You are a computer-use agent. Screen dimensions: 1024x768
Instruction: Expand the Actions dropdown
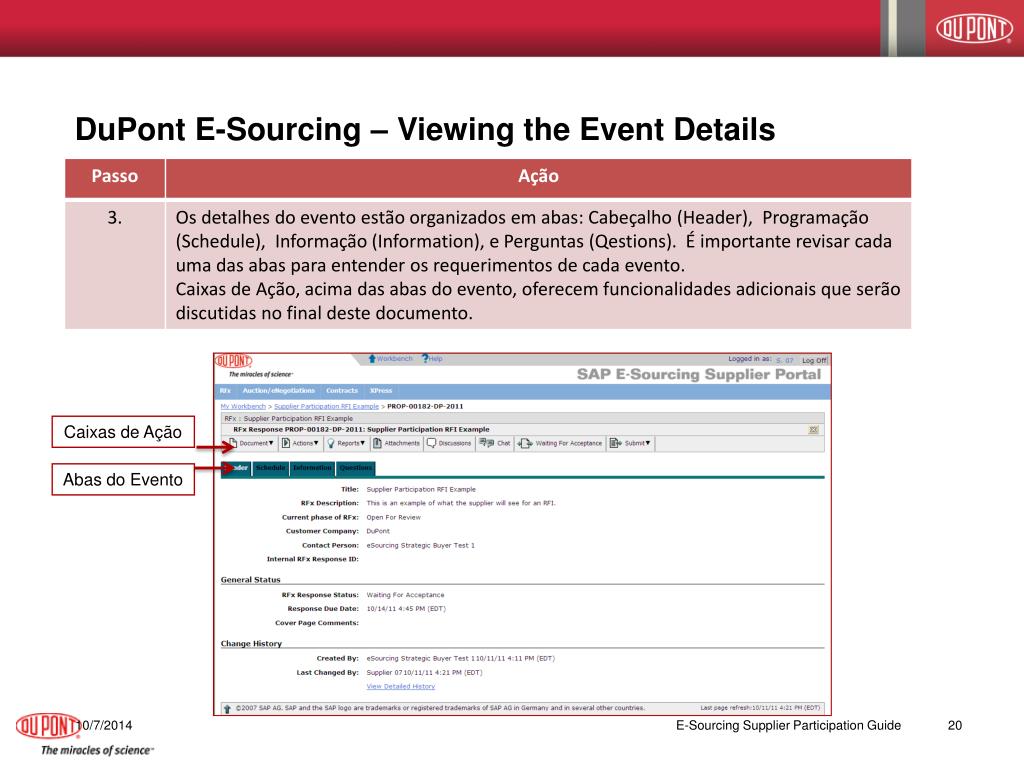coord(300,443)
